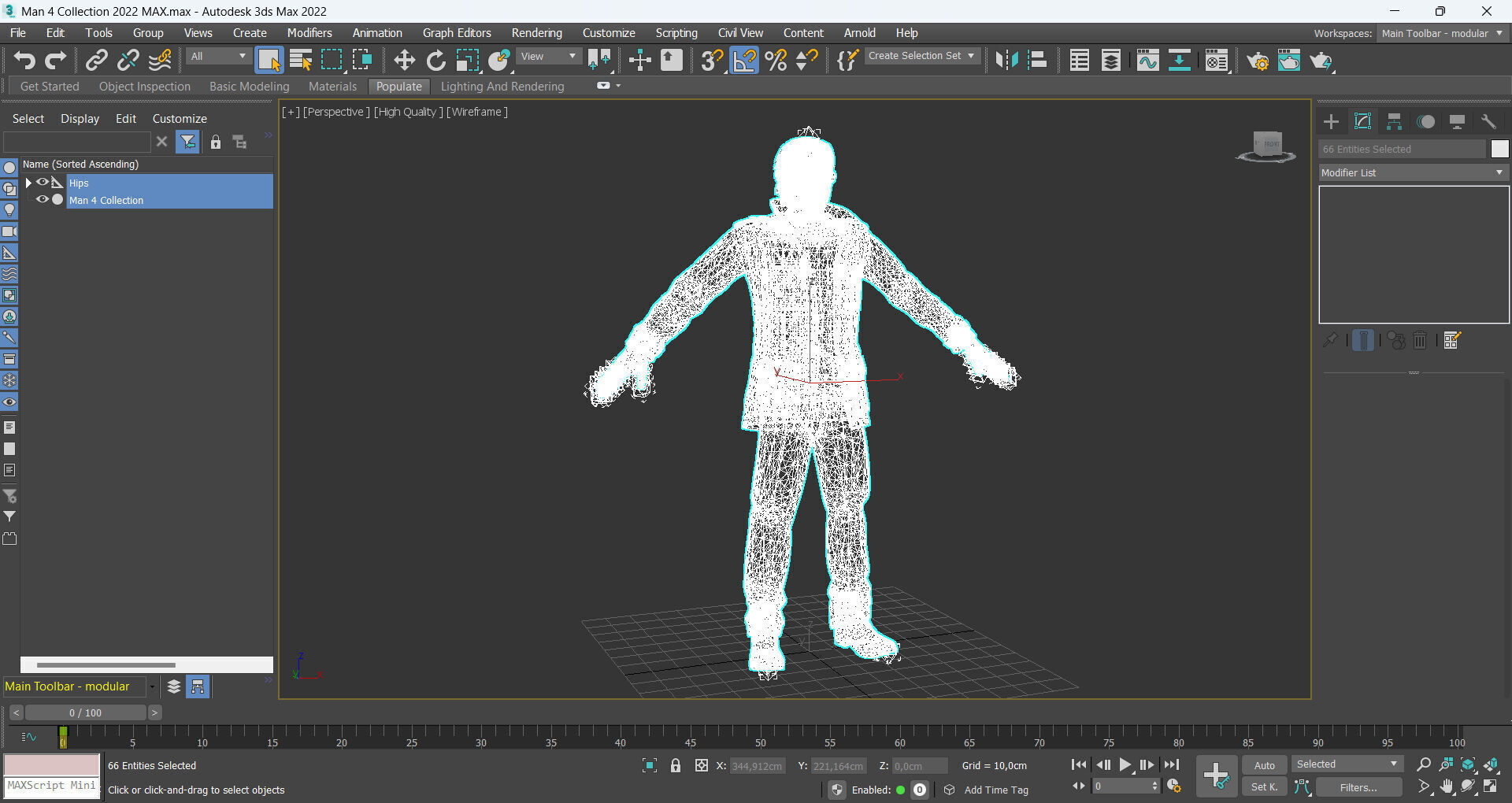
Task: Click the Set K. button
Action: click(x=1264, y=786)
